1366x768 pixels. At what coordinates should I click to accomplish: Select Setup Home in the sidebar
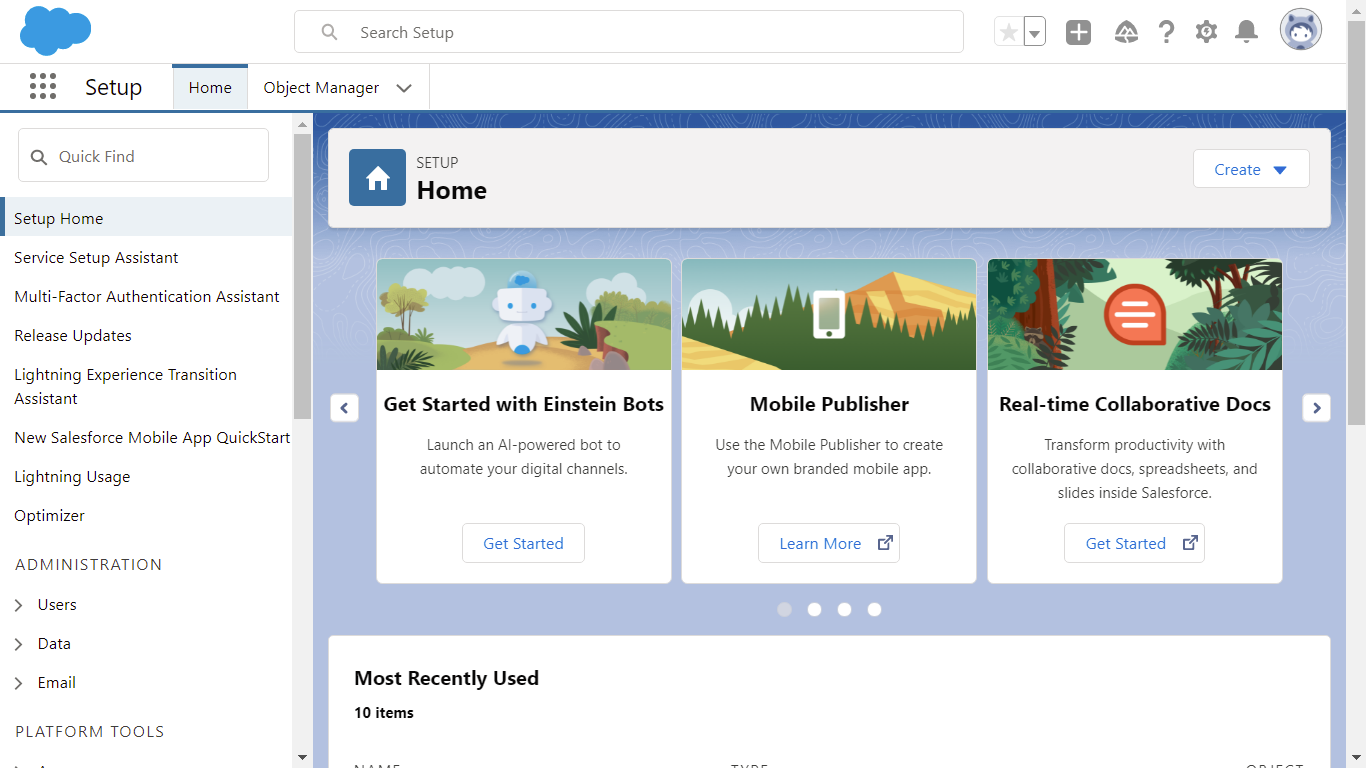(x=147, y=218)
